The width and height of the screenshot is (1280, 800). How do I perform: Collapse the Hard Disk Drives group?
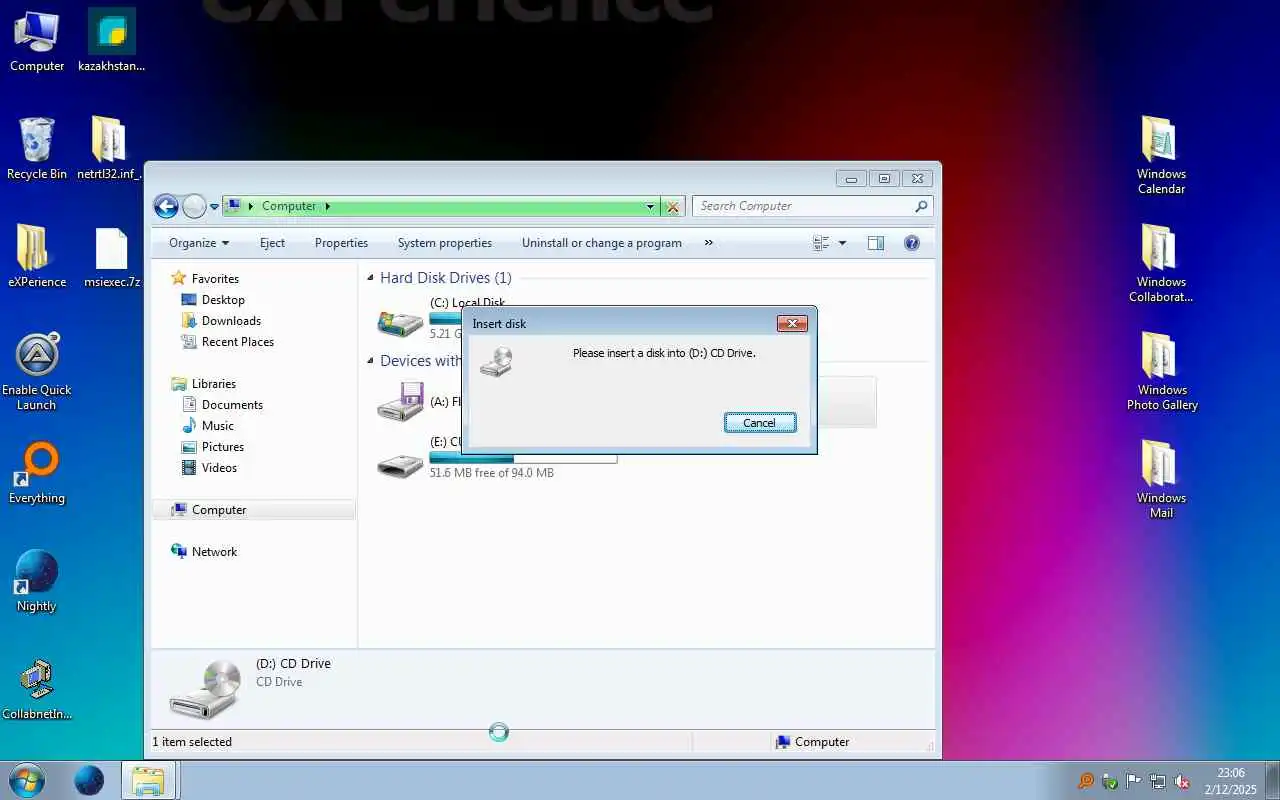tap(371, 278)
